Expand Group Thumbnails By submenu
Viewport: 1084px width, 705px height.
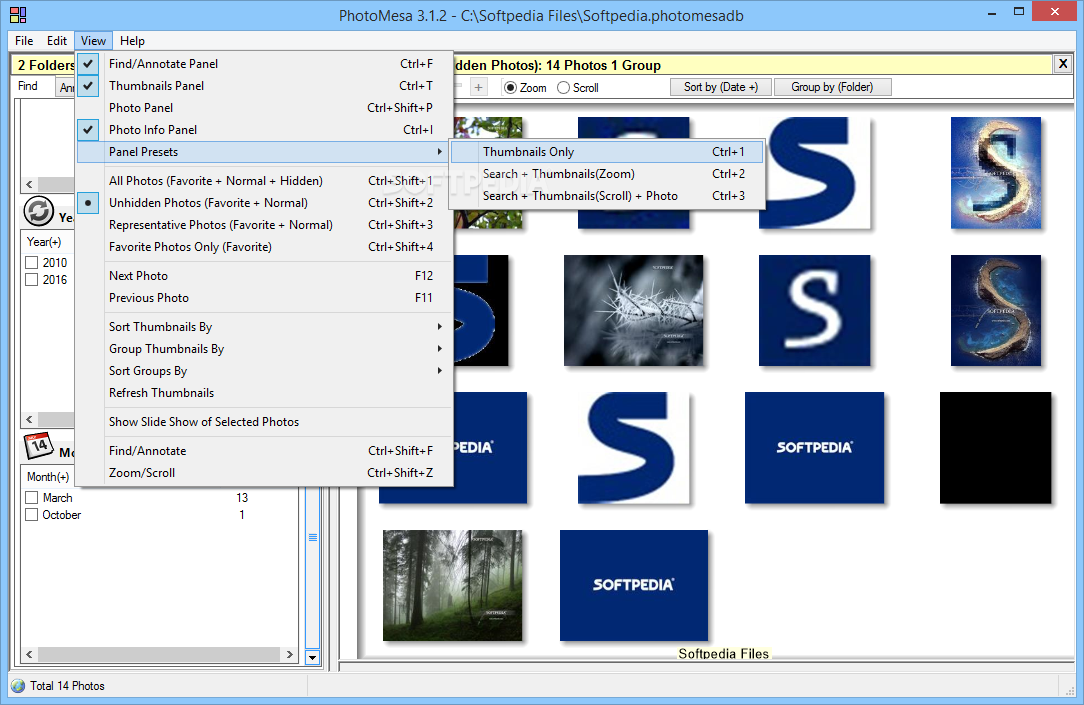264,349
